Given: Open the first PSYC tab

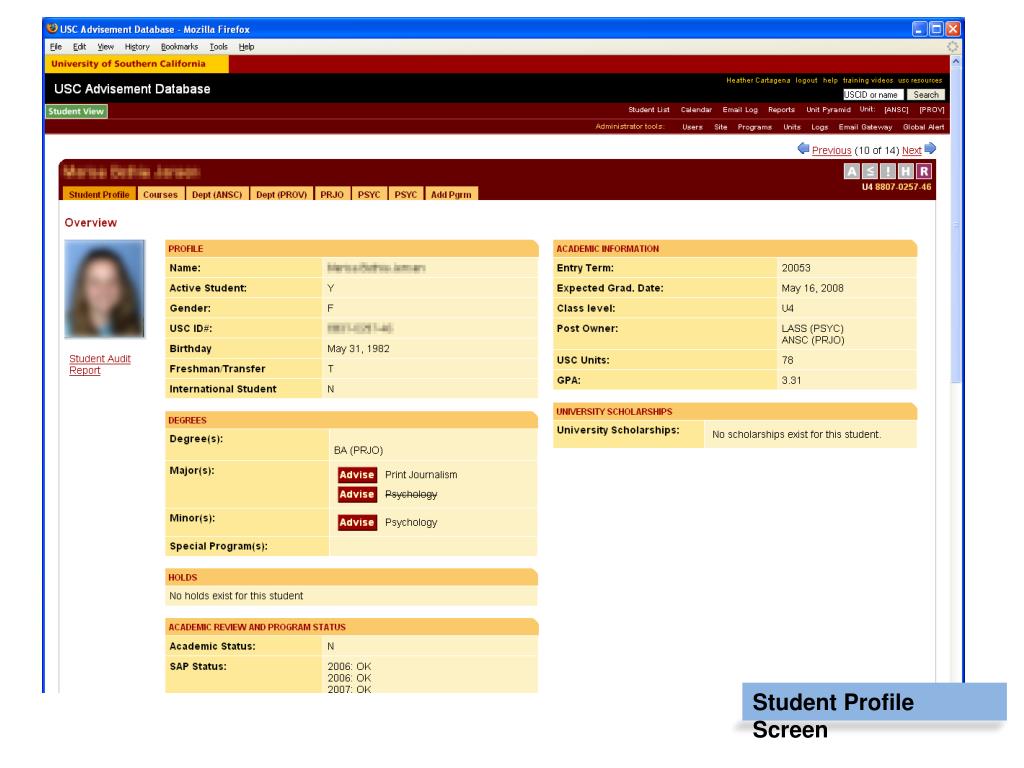Looking at the screenshot, I should (x=369, y=195).
